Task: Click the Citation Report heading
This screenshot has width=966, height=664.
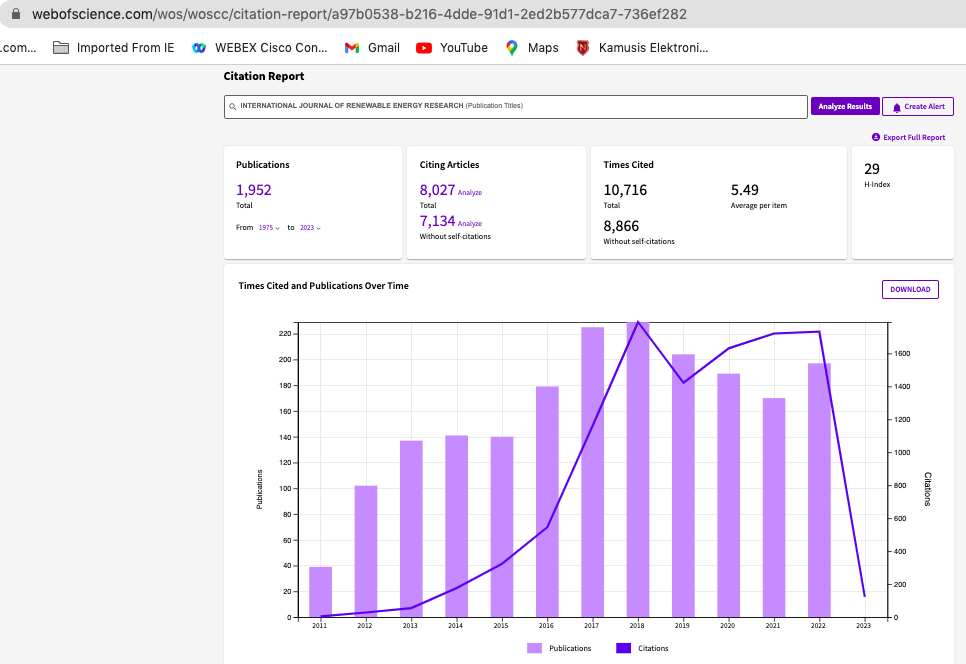Action: pyautogui.click(x=264, y=76)
